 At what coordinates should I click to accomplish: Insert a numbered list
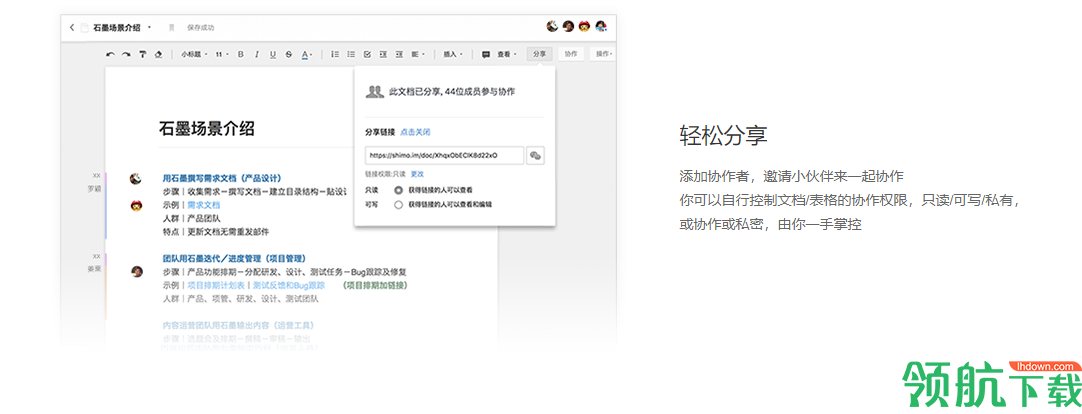335,54
